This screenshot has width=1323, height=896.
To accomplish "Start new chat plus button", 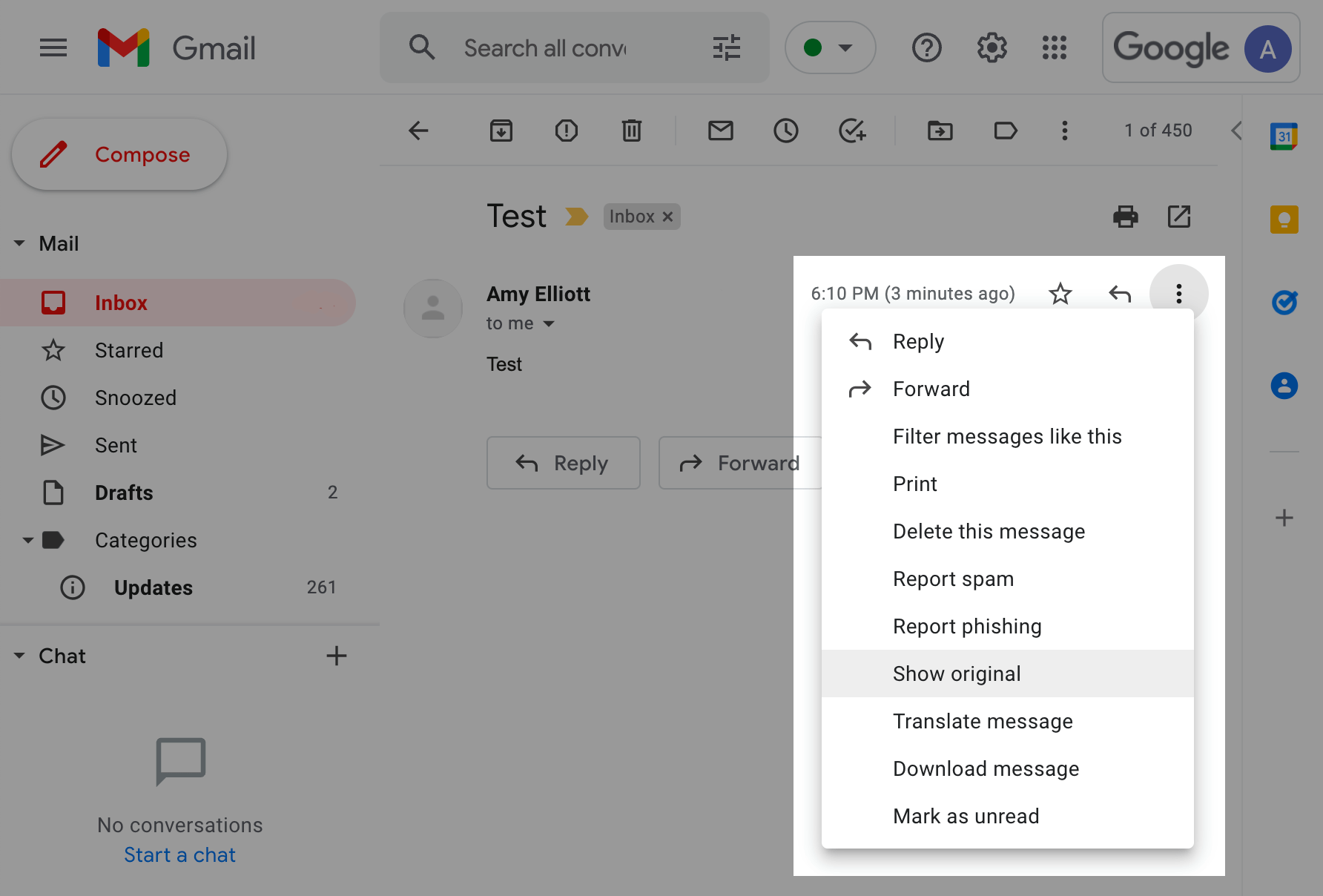I will point(336,656).
